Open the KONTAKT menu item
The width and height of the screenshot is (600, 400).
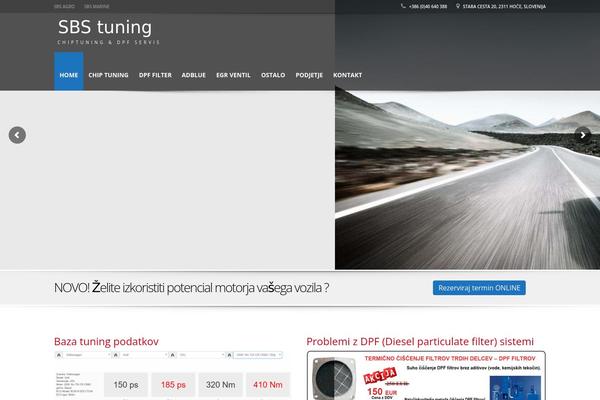coord(347,75)
